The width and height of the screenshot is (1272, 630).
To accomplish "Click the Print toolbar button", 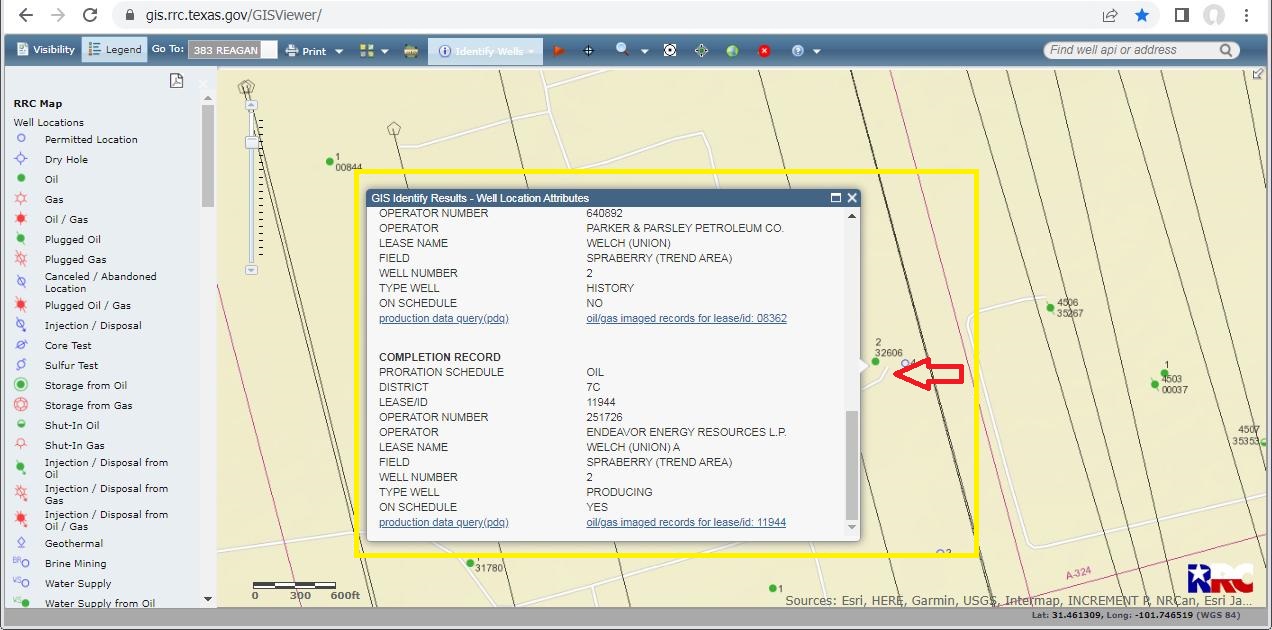I will [306, 51].
